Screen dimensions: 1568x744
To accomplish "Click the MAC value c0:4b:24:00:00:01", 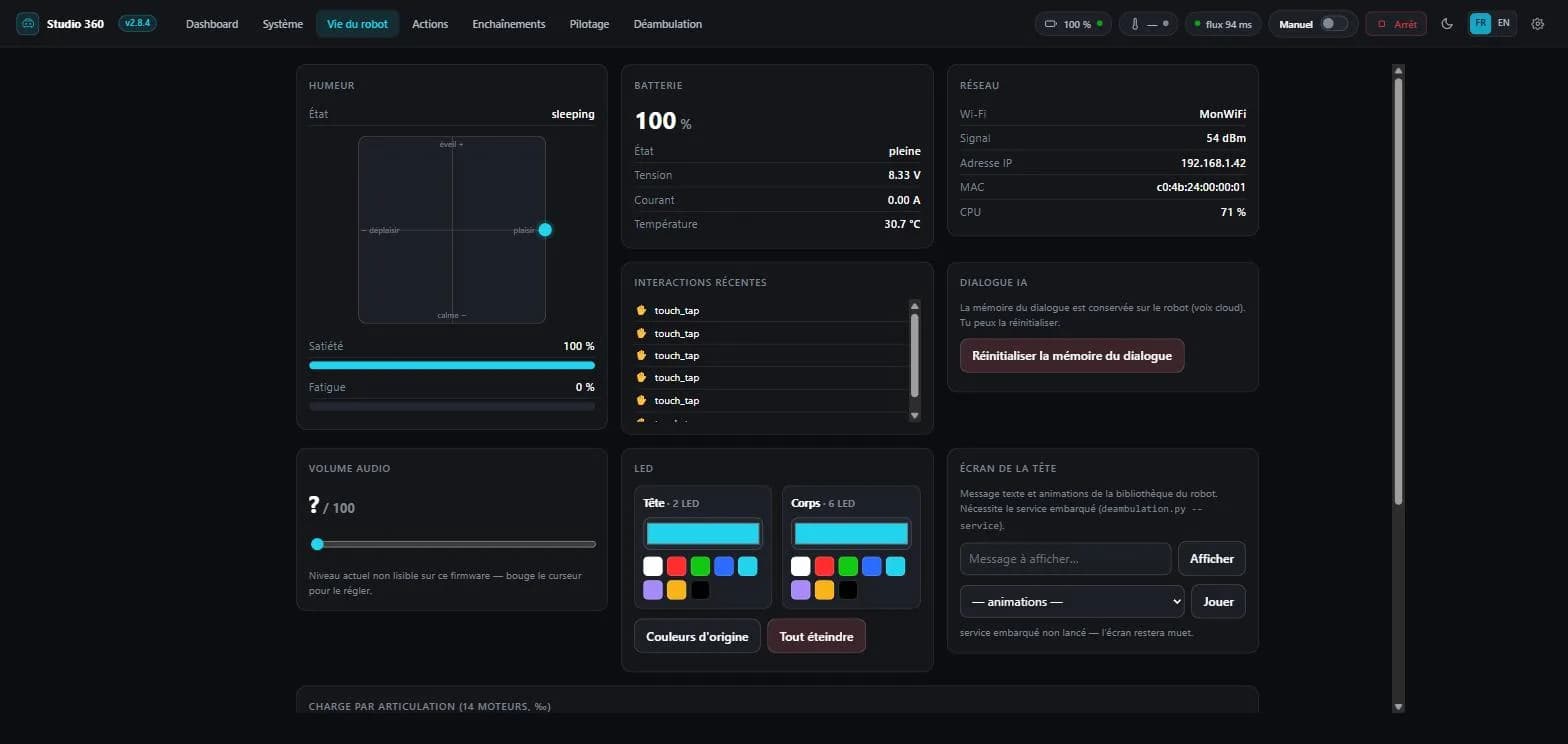I will point(1201,187).
